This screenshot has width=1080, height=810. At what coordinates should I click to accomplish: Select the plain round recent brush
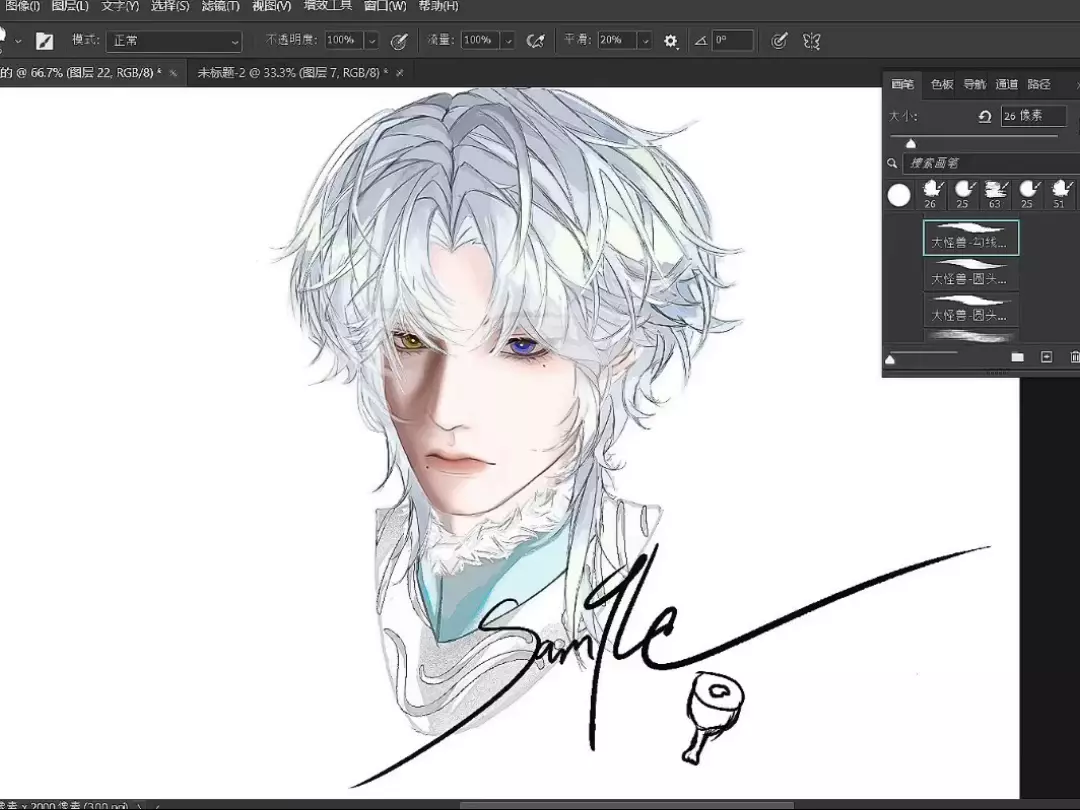pos(899,195)
